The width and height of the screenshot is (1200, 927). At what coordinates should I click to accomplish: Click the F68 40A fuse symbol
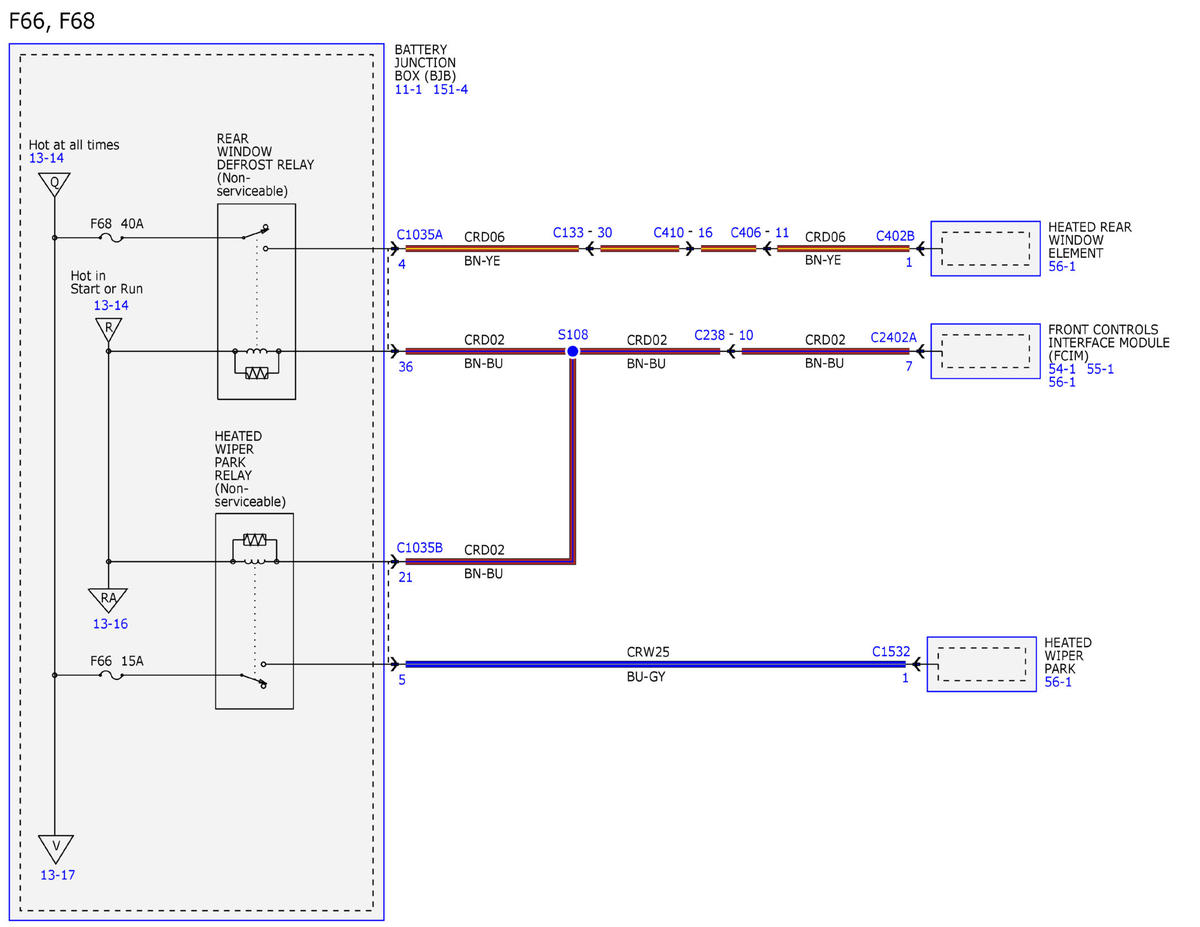(112, 238)
